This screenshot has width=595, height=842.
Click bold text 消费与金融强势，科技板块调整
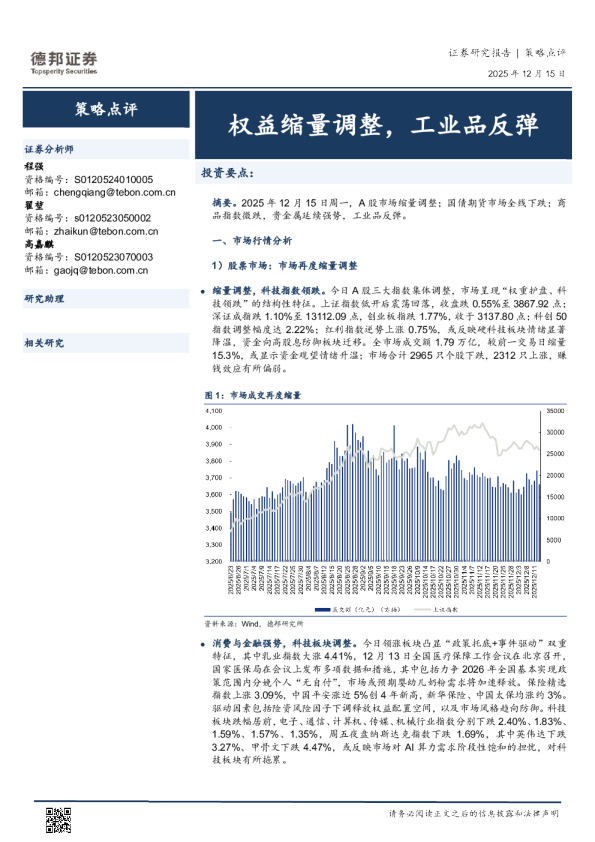pos(285,643)
